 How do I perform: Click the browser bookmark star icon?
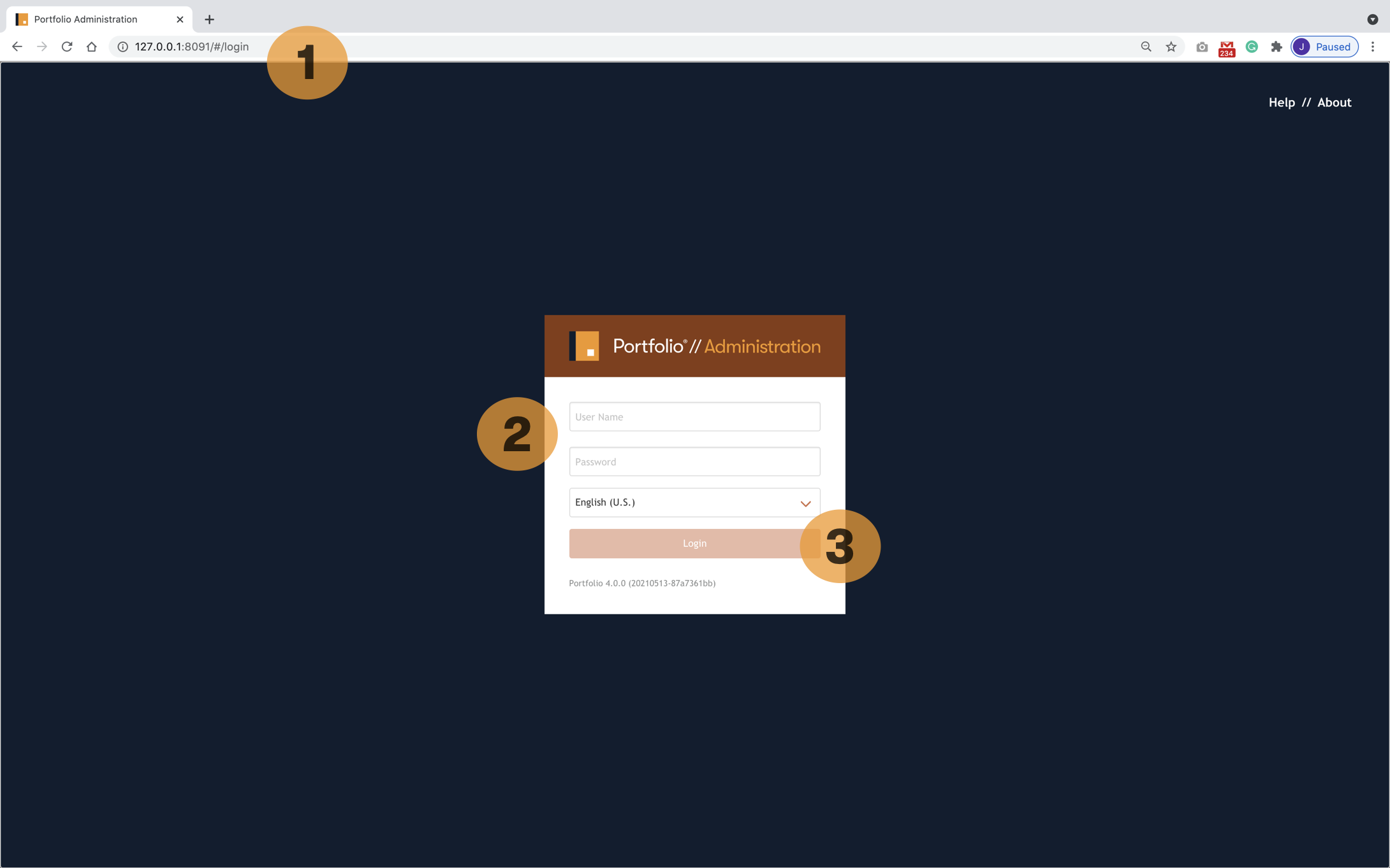(x=1170, y=46)
